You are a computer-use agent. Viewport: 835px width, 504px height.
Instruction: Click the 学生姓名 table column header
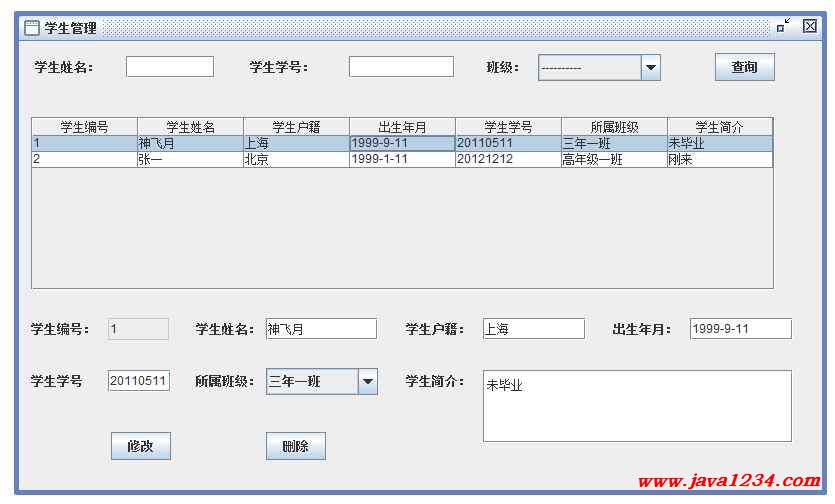(190, 127)
